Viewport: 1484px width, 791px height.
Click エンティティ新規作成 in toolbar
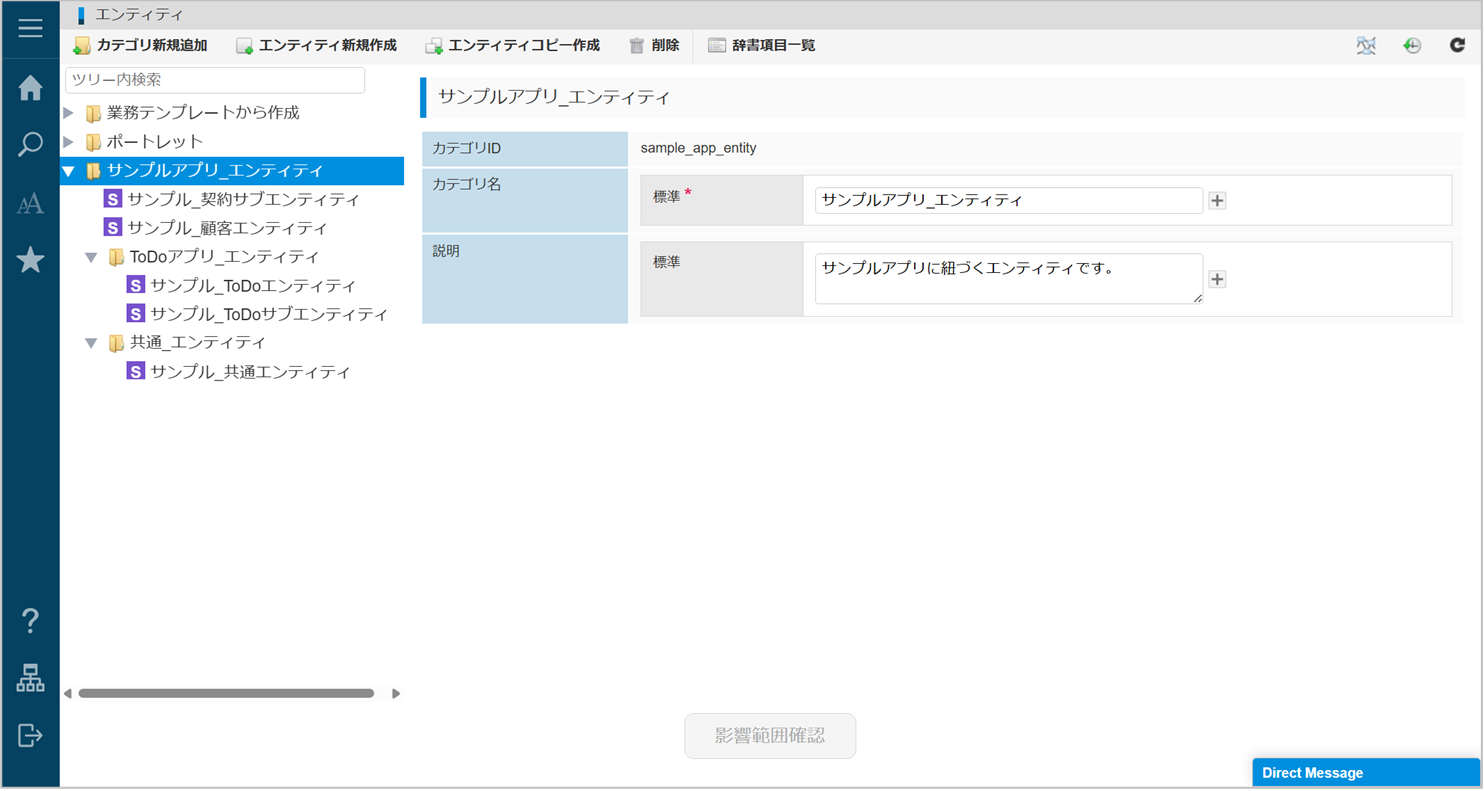[316, 46]
